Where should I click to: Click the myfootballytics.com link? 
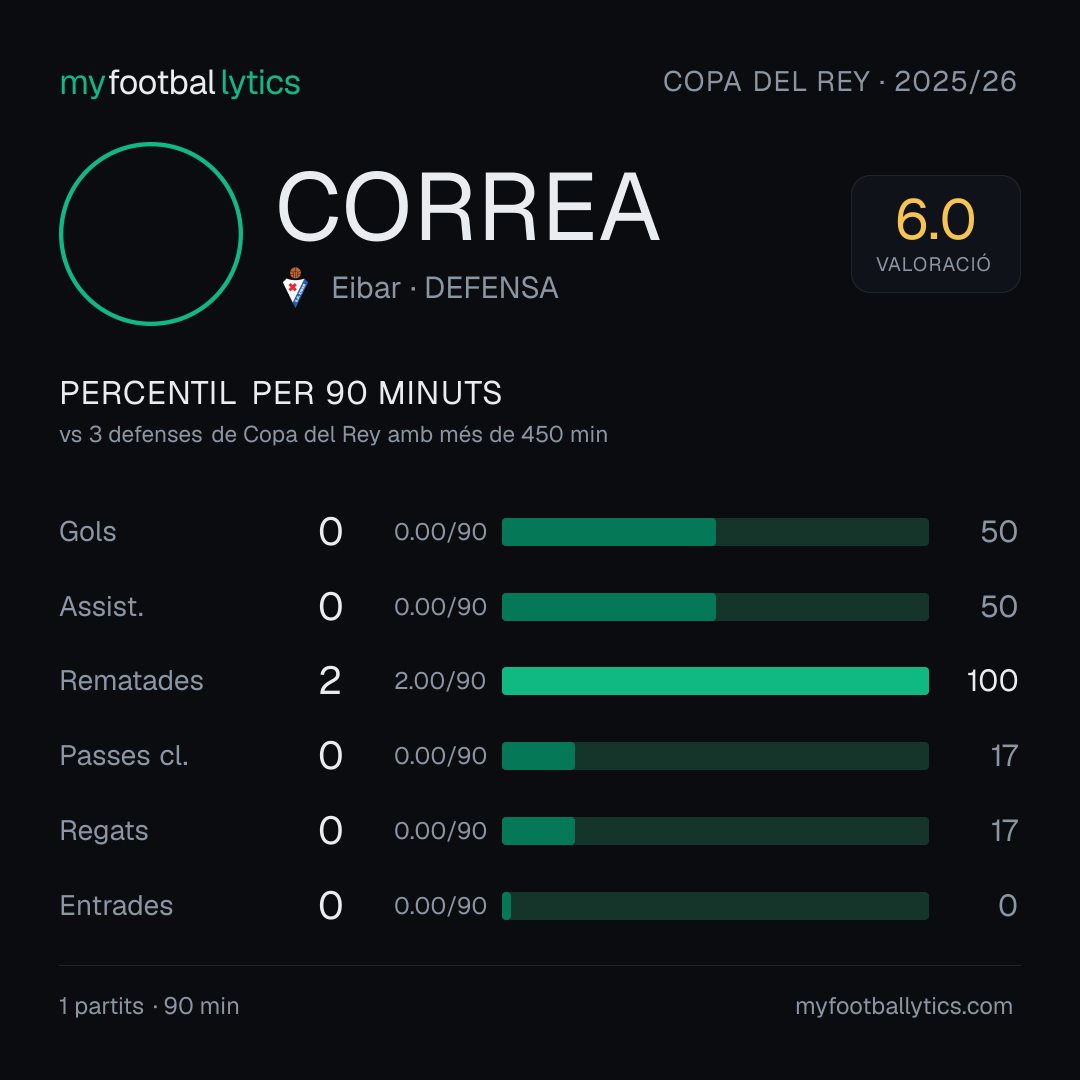pyautogui.click(x=904, y=1006)
